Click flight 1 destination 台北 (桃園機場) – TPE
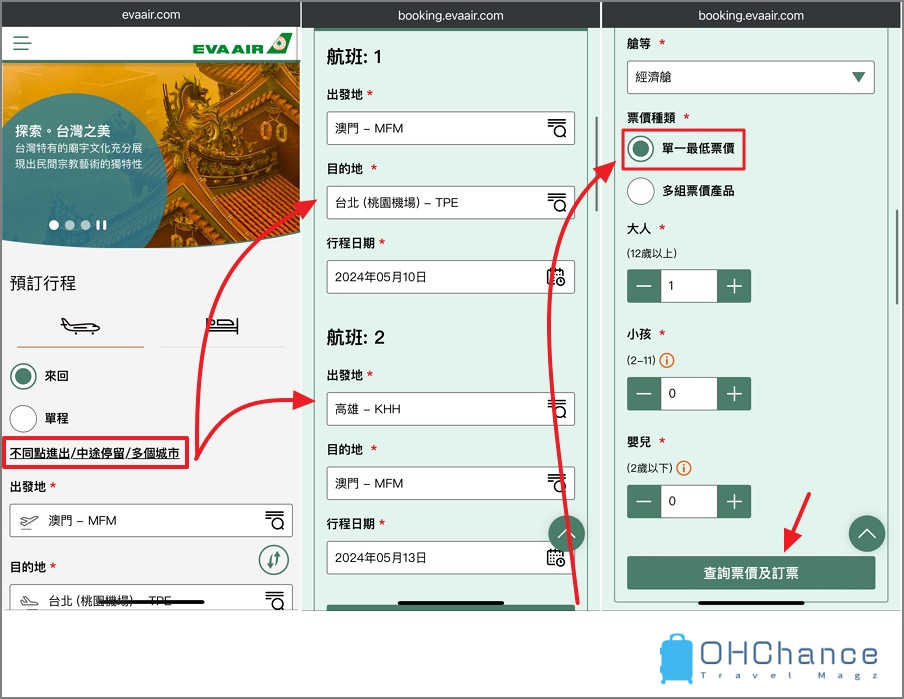This screenshot has width=904, height=699. (450, 202)
